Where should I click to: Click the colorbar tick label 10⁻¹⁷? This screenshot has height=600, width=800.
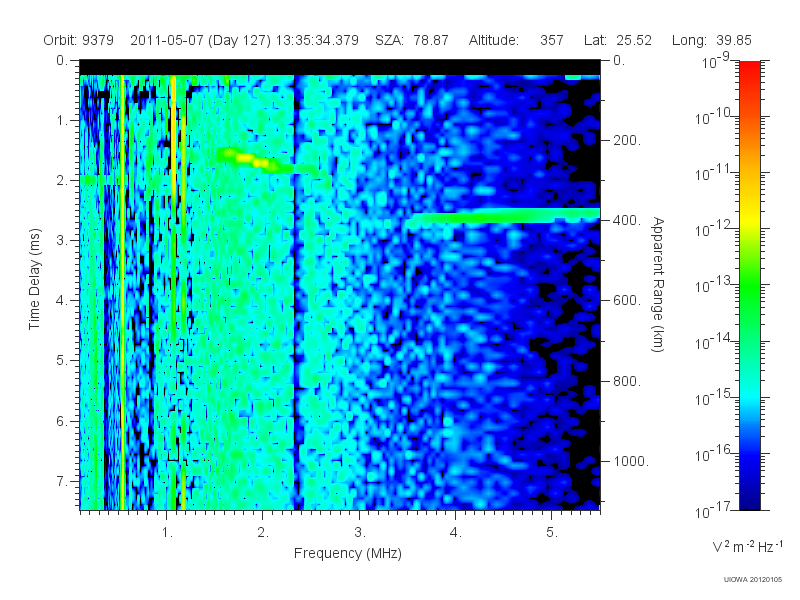tap(713, 510)
